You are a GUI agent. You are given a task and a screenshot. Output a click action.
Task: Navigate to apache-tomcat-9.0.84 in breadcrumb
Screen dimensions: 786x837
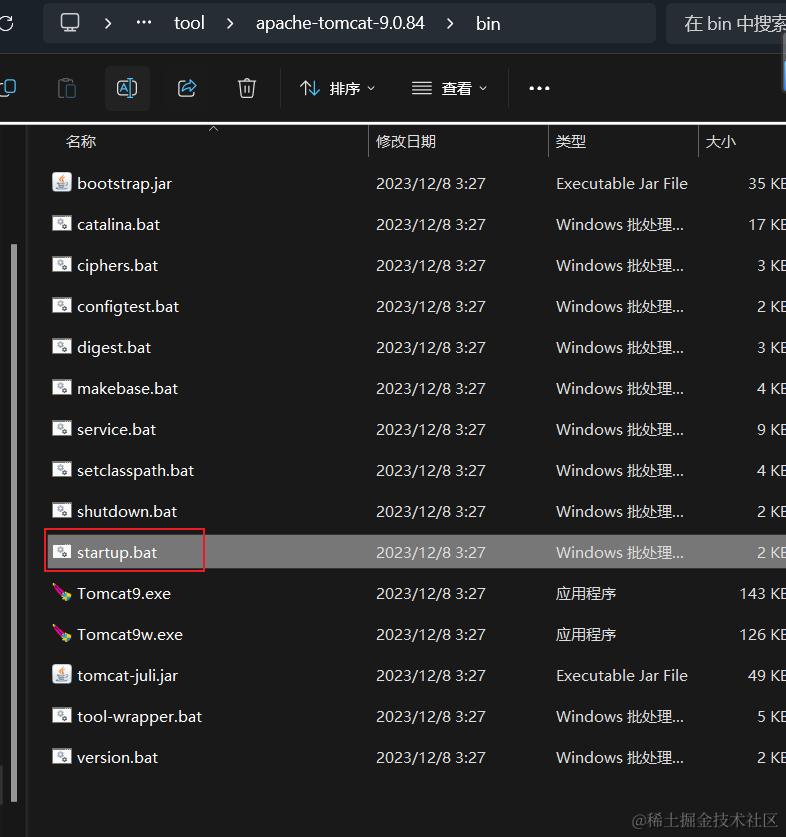pos(340,23)
